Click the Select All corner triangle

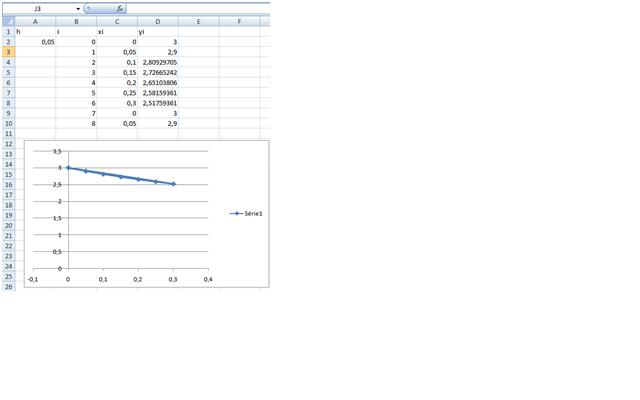(x=7, y=20)
